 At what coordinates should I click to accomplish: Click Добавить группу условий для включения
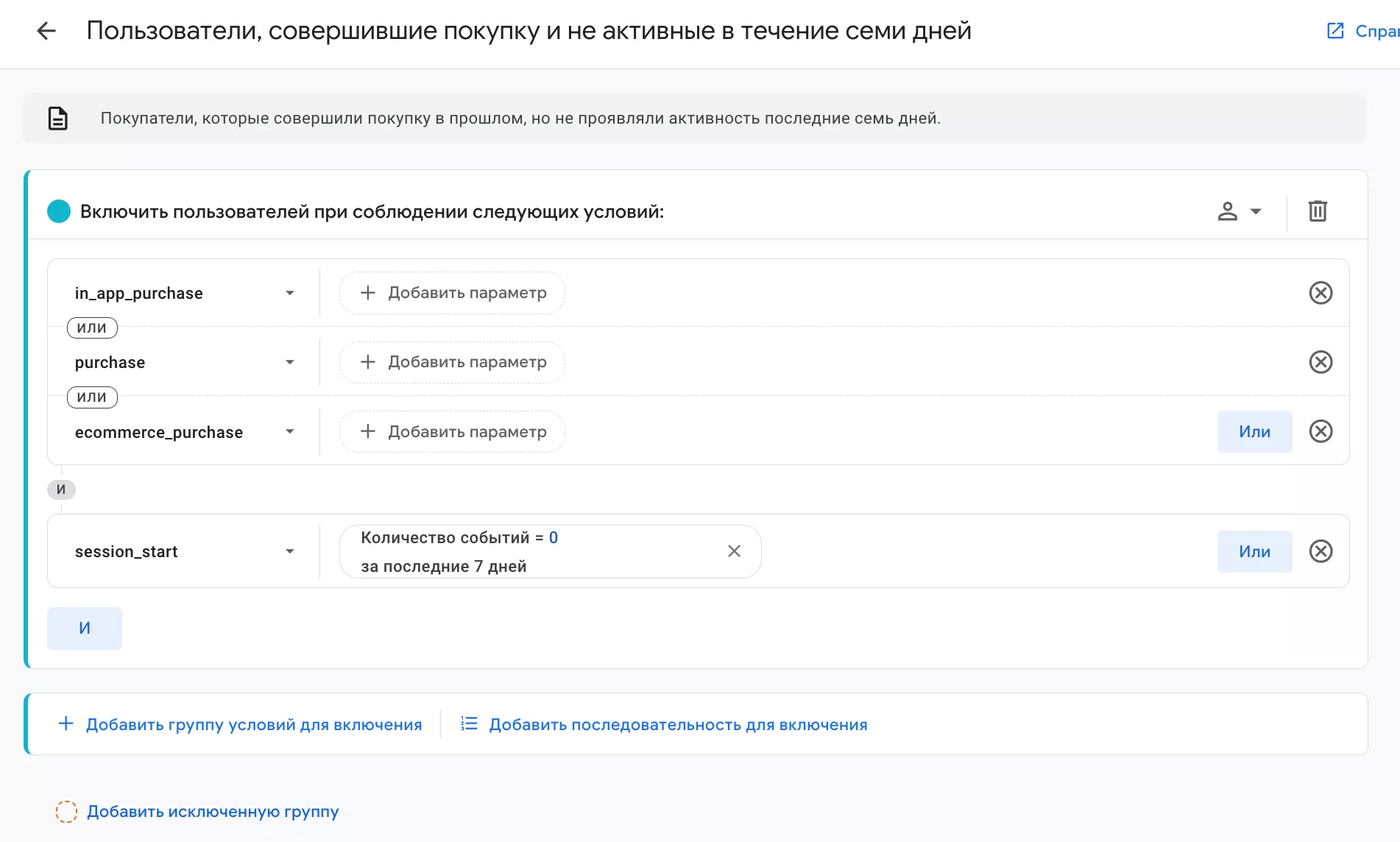coord(242,724)
